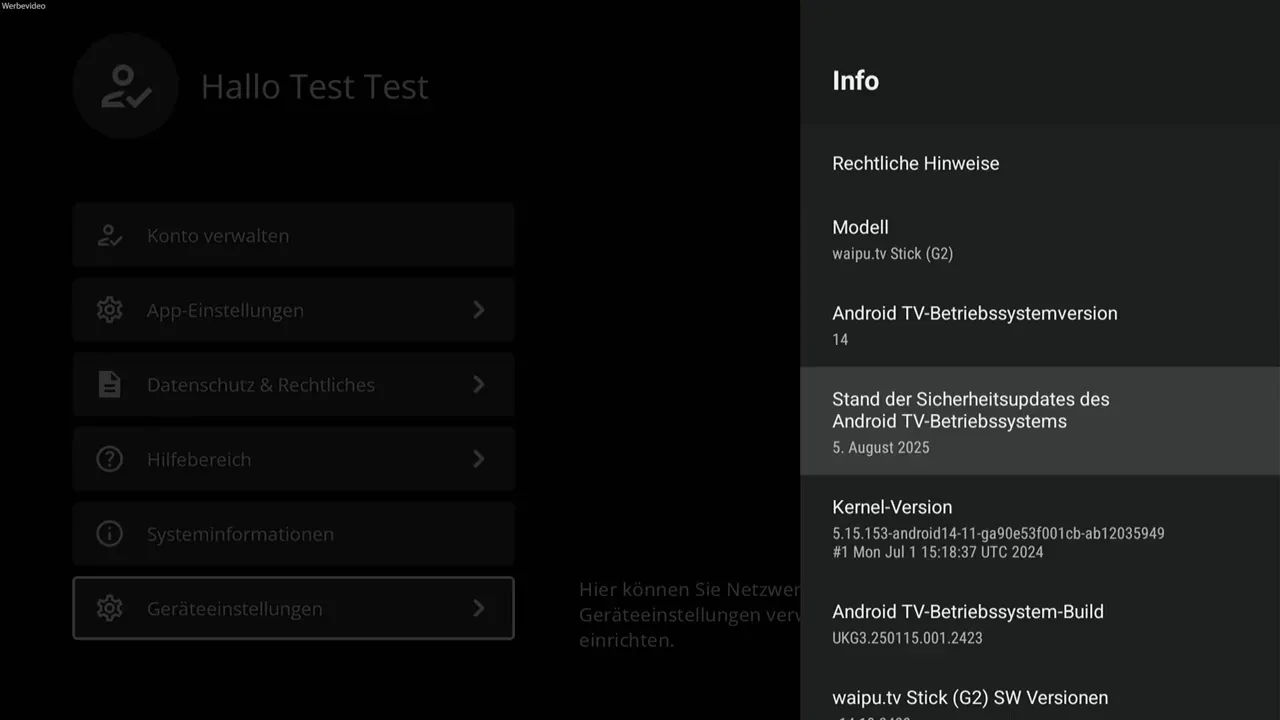Viewport: 1280px width, 720px height.
Task: Click the App-Einstellungen gear icon
Action: click(109, 310)
